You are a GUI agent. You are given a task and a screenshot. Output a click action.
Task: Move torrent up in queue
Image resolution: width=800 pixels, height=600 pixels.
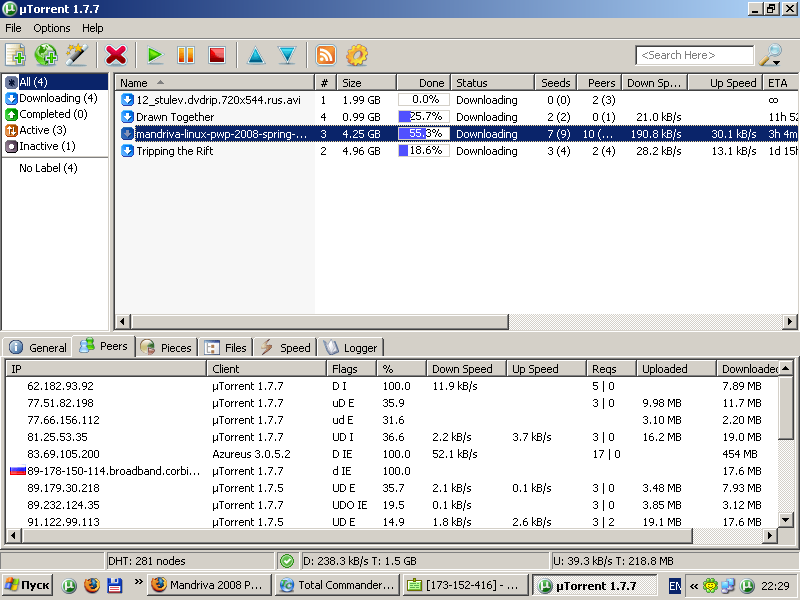(256, 55)
